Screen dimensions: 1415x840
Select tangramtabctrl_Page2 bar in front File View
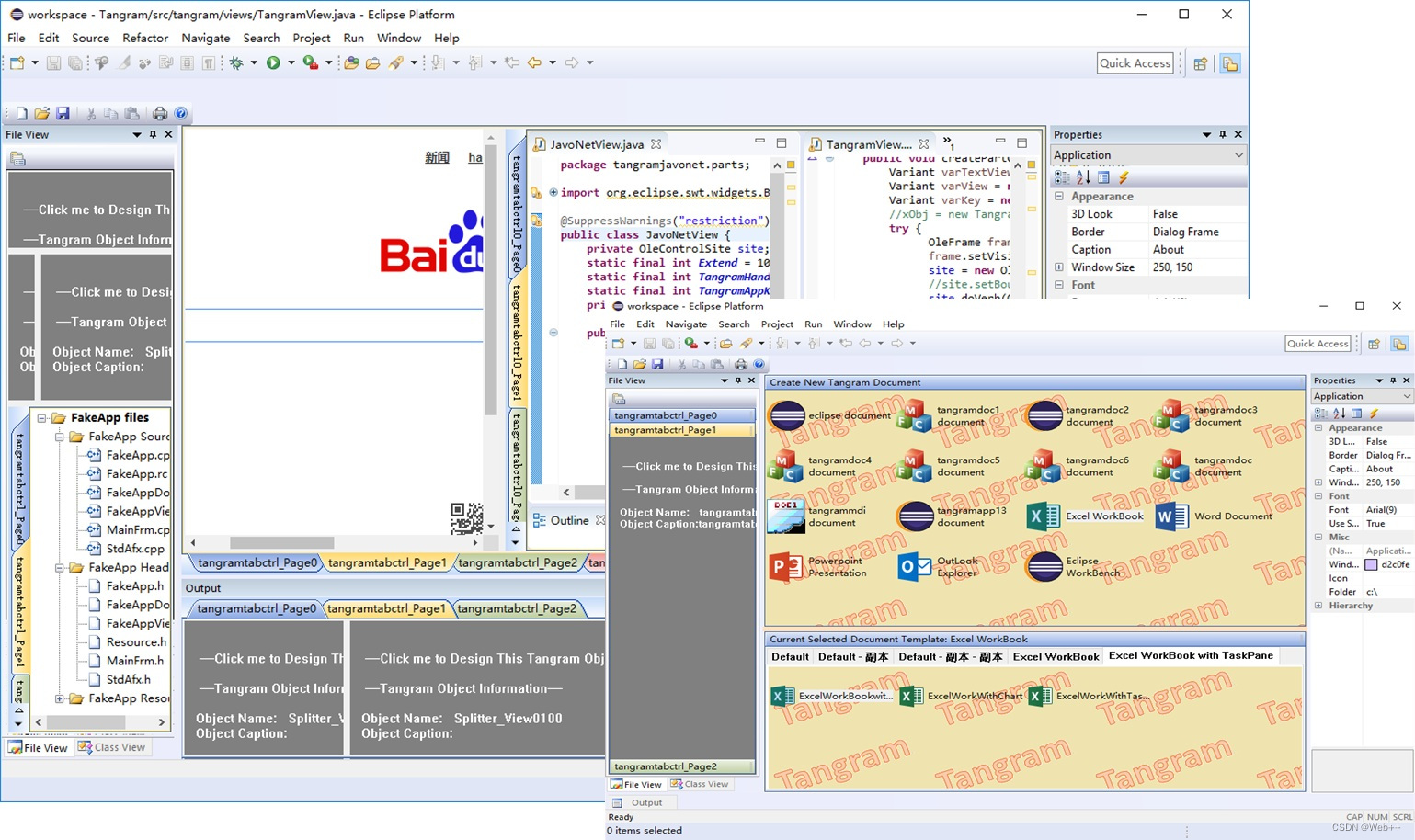click(682, 766)
